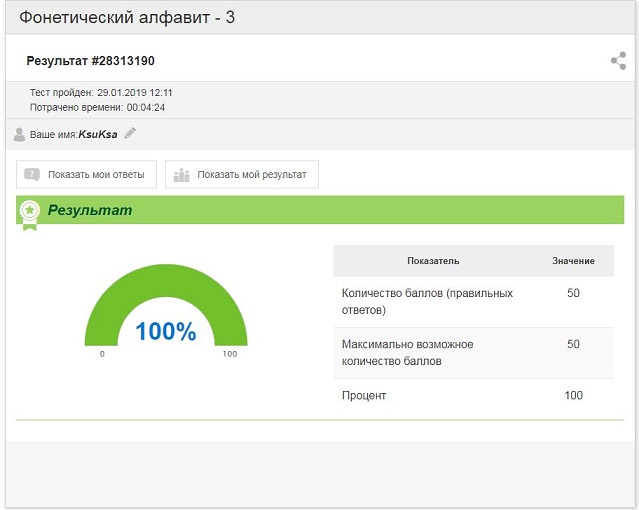The image size is (639, 510).
Task: Open Показать мой результат button
Action: [242, 174]
